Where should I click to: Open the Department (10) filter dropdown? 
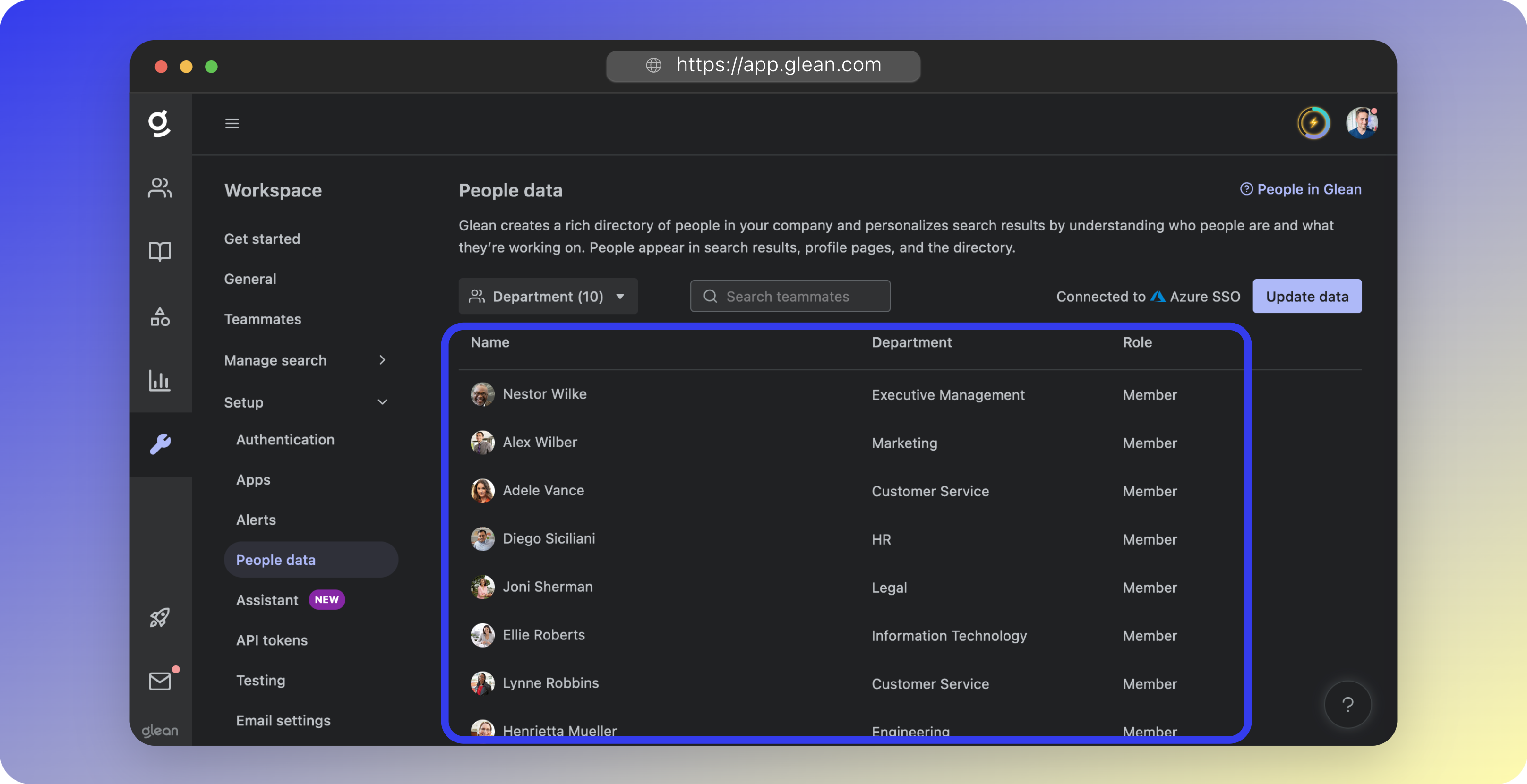click(x=548, y=296)
